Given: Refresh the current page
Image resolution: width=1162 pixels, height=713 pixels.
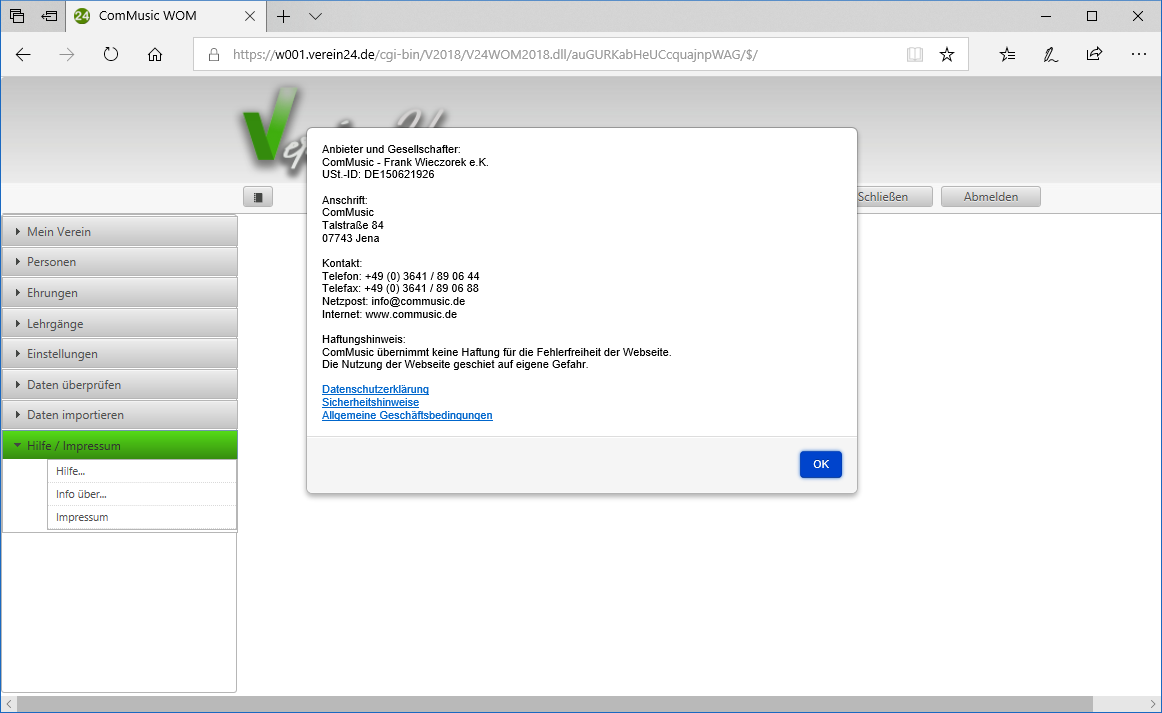Looking at the screenshot, I should click(x=110, y=54).
